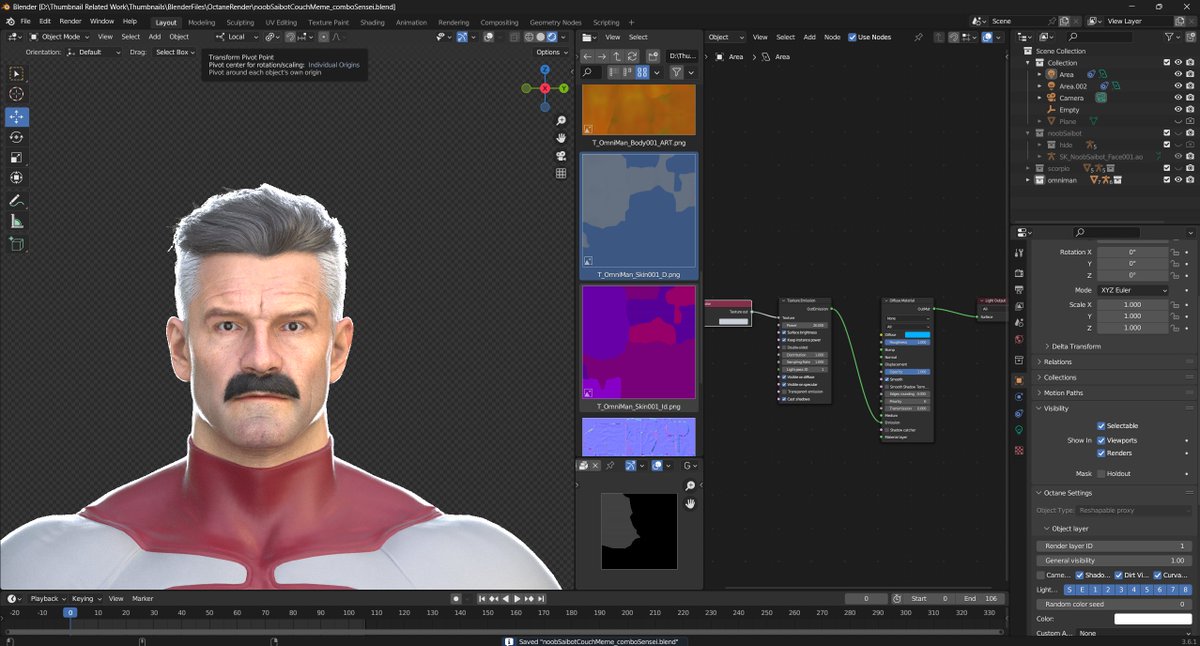Toggle Use Nodes checkbox
Viewport: 1200px width, 646px height.
point(853,37)
